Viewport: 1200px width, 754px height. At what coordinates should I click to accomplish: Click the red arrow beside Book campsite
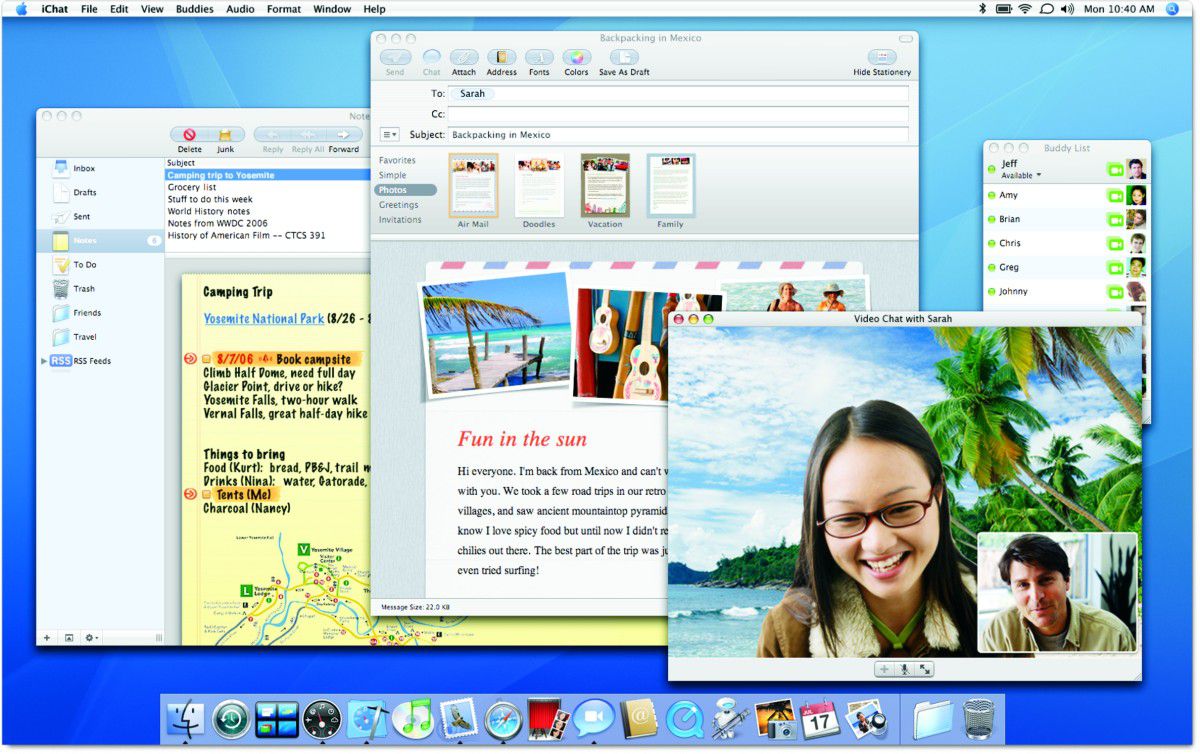[x=191, y=359]
